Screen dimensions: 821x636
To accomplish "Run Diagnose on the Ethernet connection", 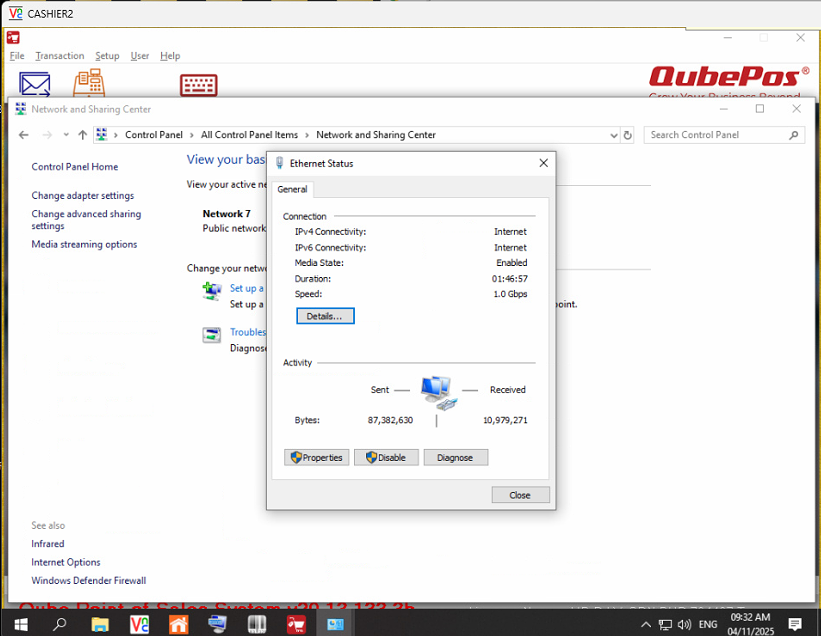I will point(456,458).
